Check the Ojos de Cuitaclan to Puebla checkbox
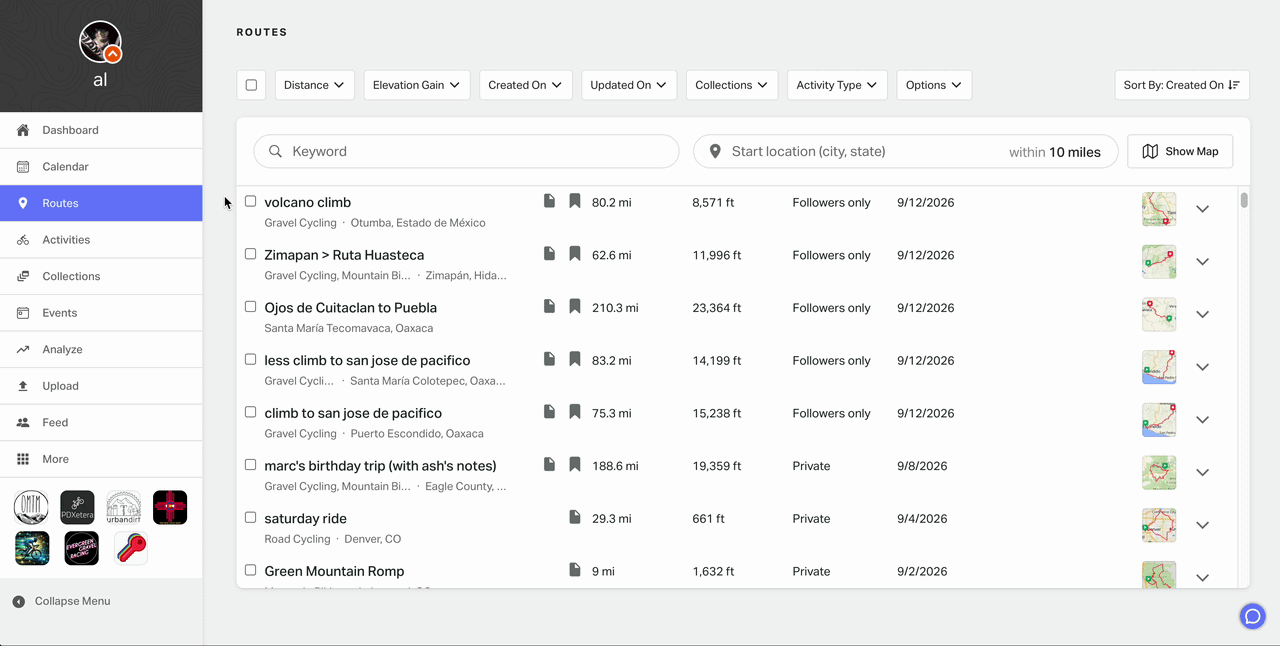Viewport: 1280px width, 646px height. pyautogui.click(x=251, y=306)
